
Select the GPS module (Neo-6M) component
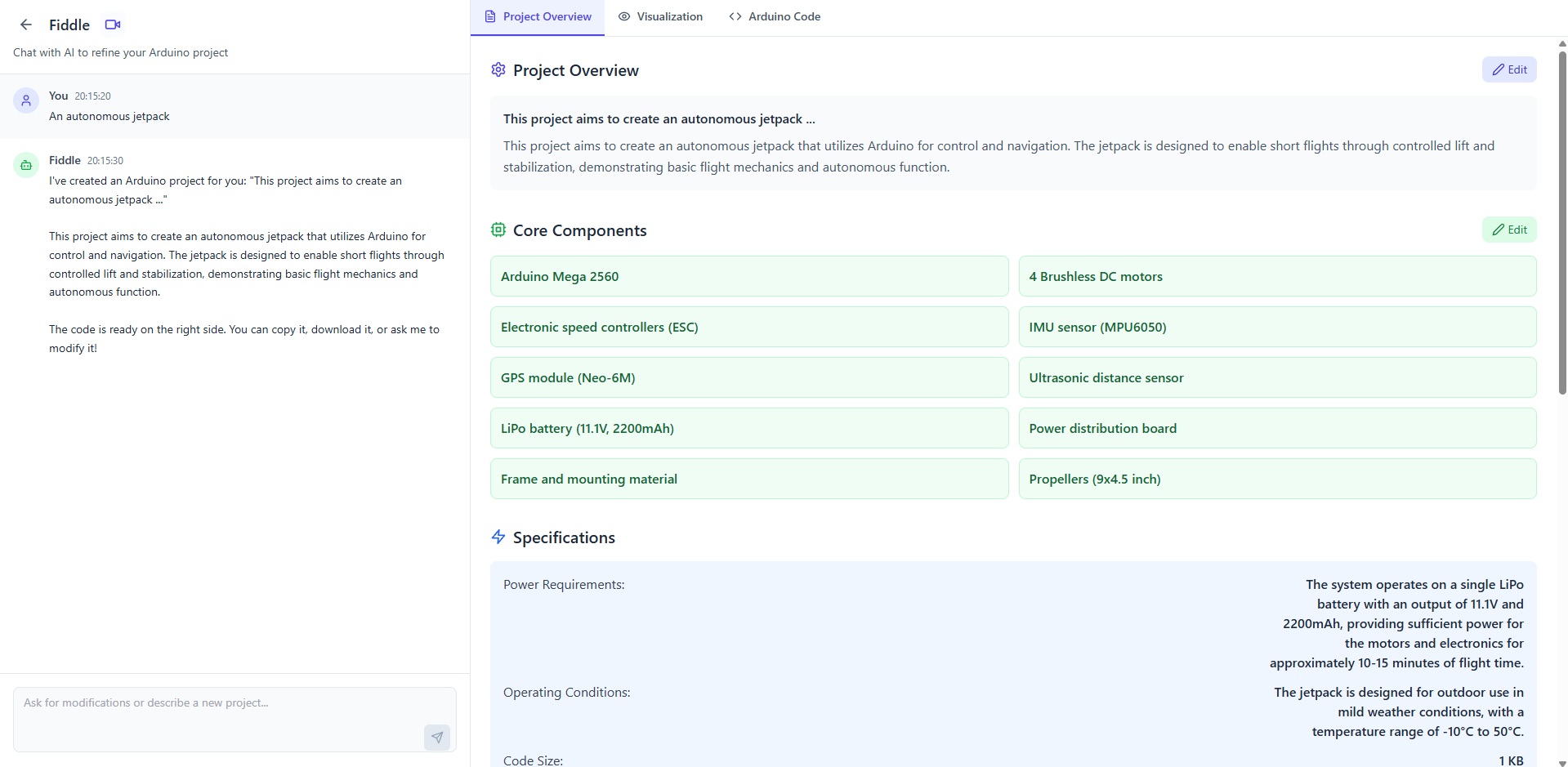749,377
